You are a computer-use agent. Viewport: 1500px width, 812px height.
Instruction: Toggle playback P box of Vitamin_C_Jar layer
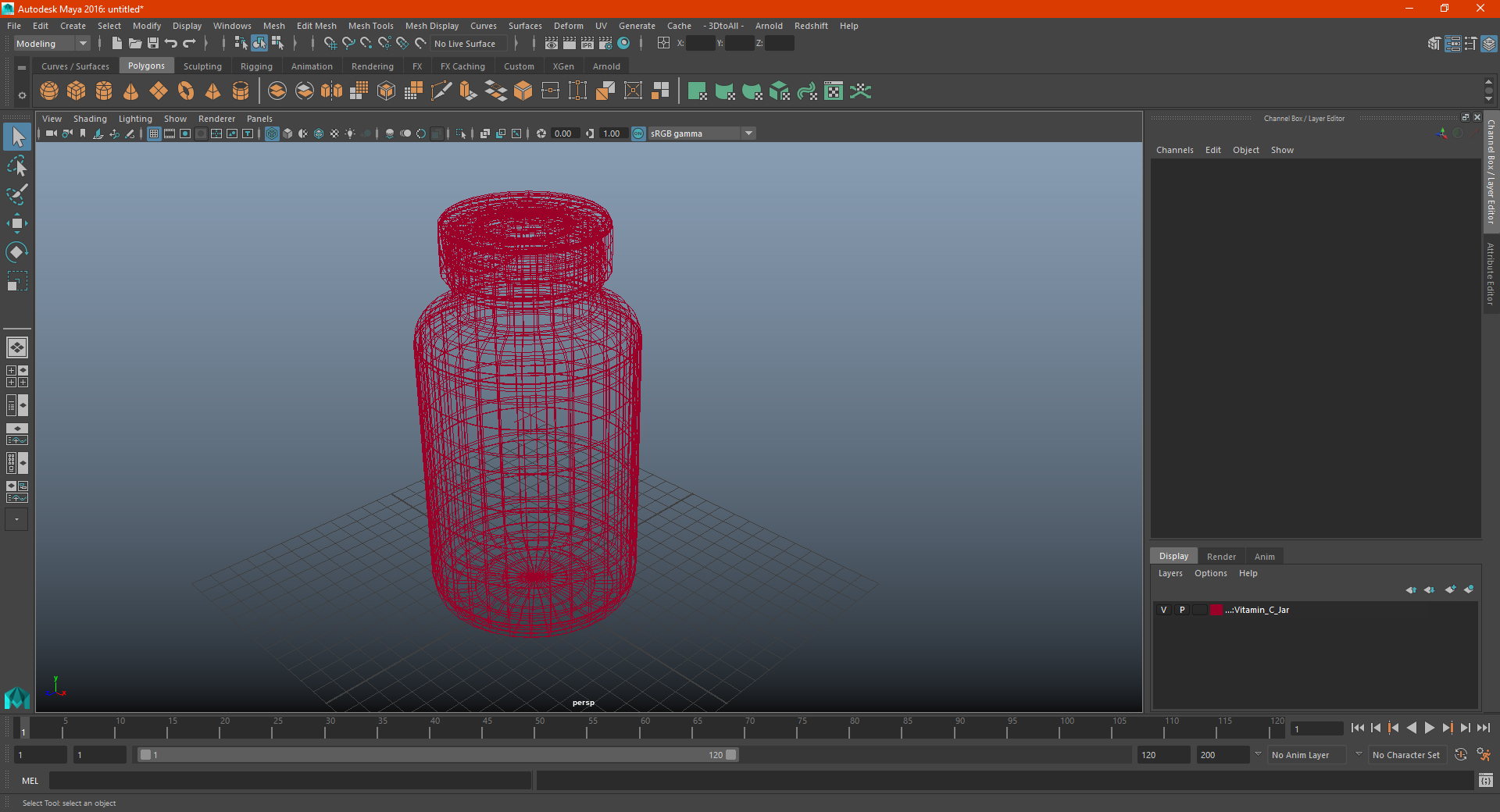[1182, 610]
